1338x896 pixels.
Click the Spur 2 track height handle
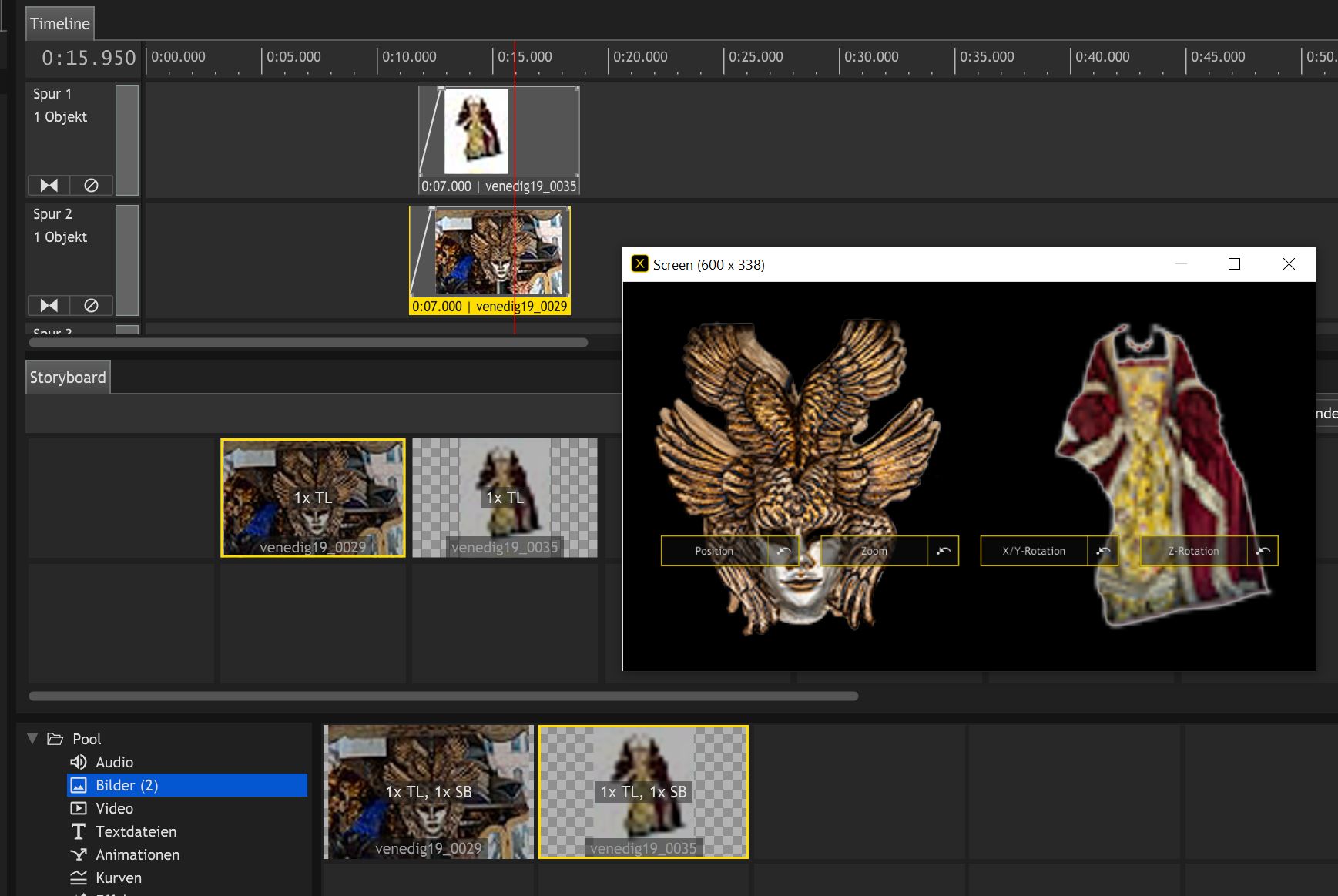pyautogui.click(x=127, y=260)
